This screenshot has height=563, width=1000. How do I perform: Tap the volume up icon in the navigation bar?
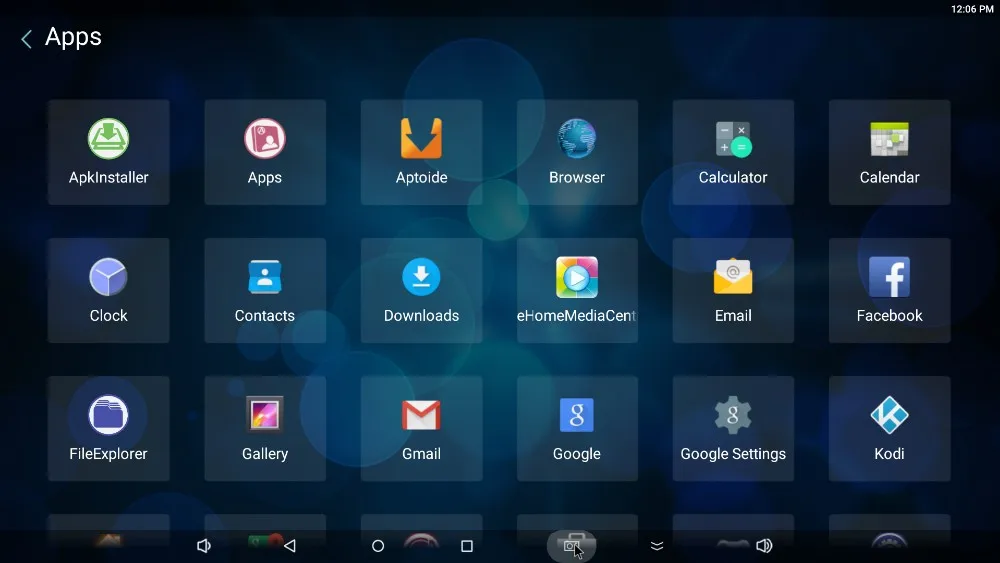pyautogui.click(x=764, y=546)
